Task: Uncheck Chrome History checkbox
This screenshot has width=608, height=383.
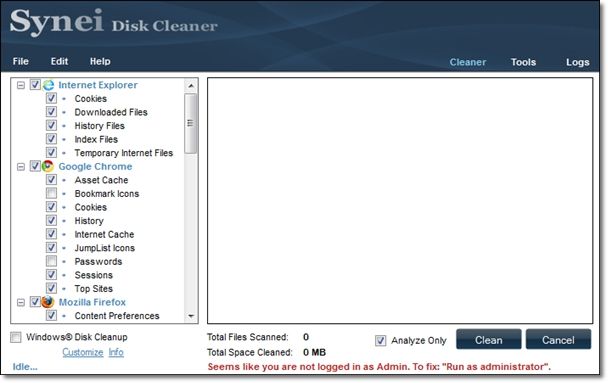Action: point(51,220)
